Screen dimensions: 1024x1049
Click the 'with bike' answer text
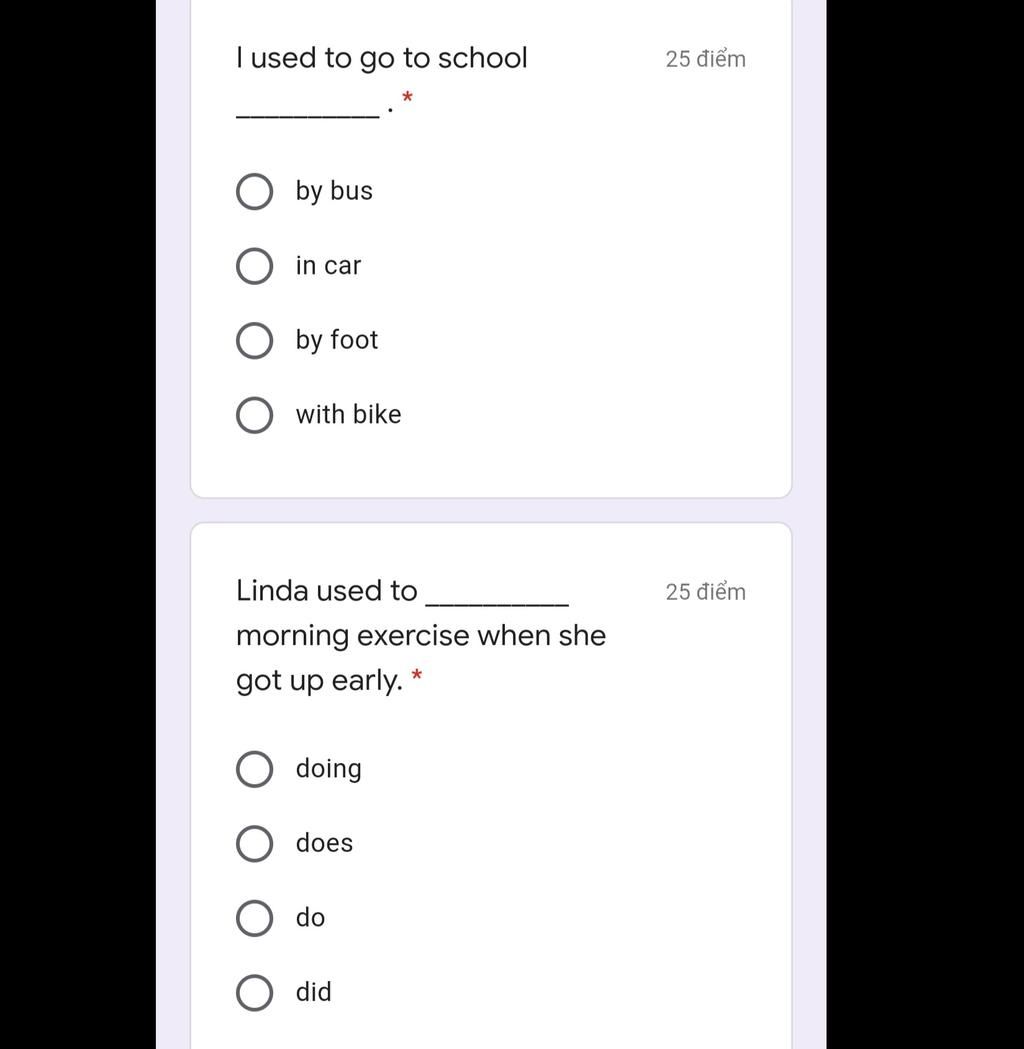pyautogui.click(x=348, y=414)
